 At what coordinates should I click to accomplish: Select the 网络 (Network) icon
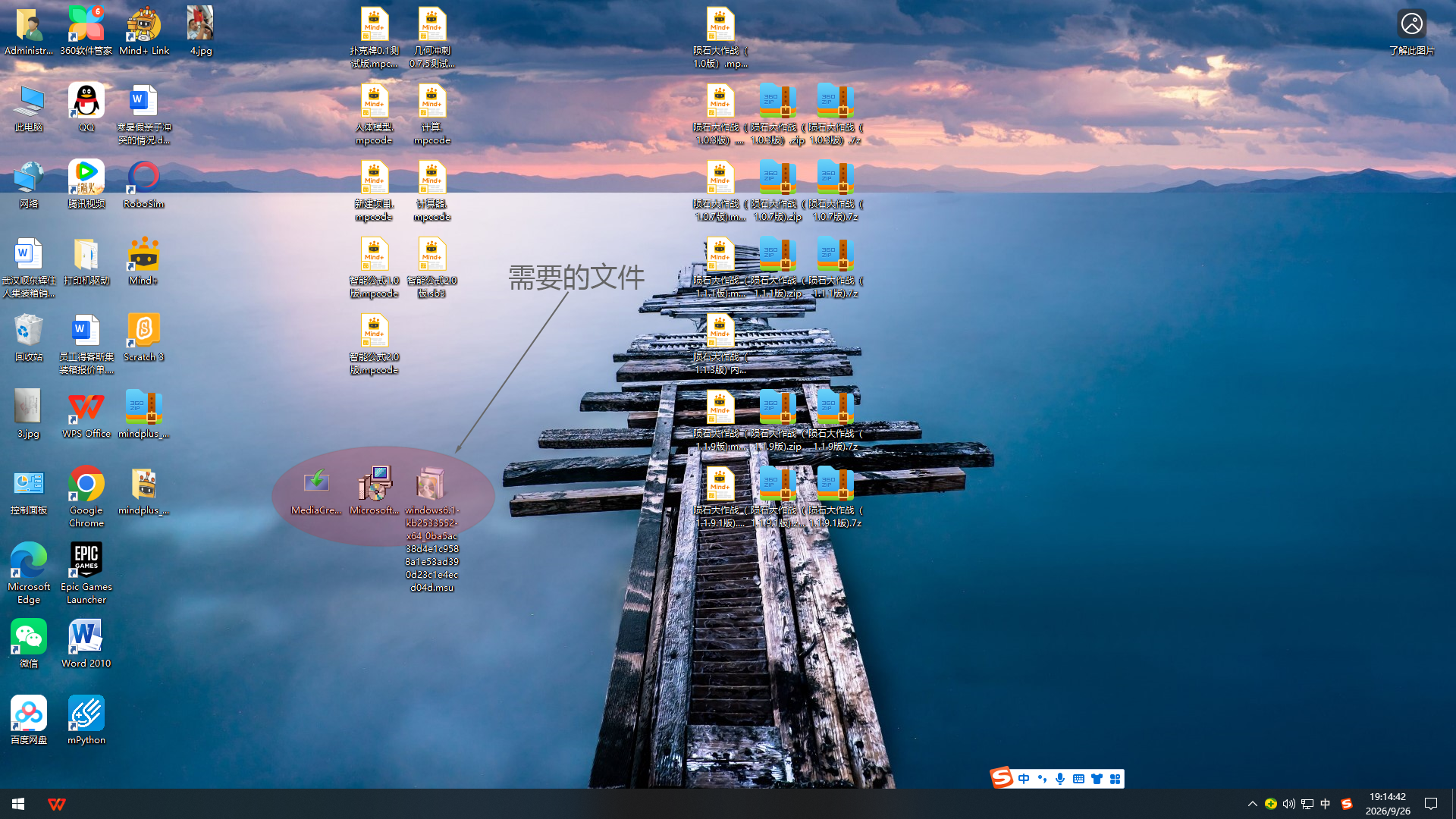point(29,184)
